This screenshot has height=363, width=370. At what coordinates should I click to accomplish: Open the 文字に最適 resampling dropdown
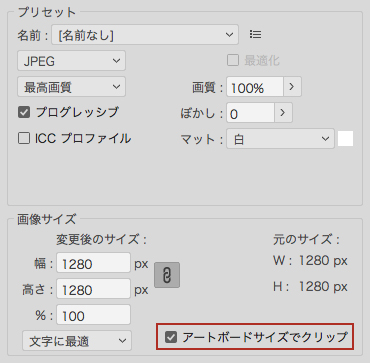click(77, 341)
